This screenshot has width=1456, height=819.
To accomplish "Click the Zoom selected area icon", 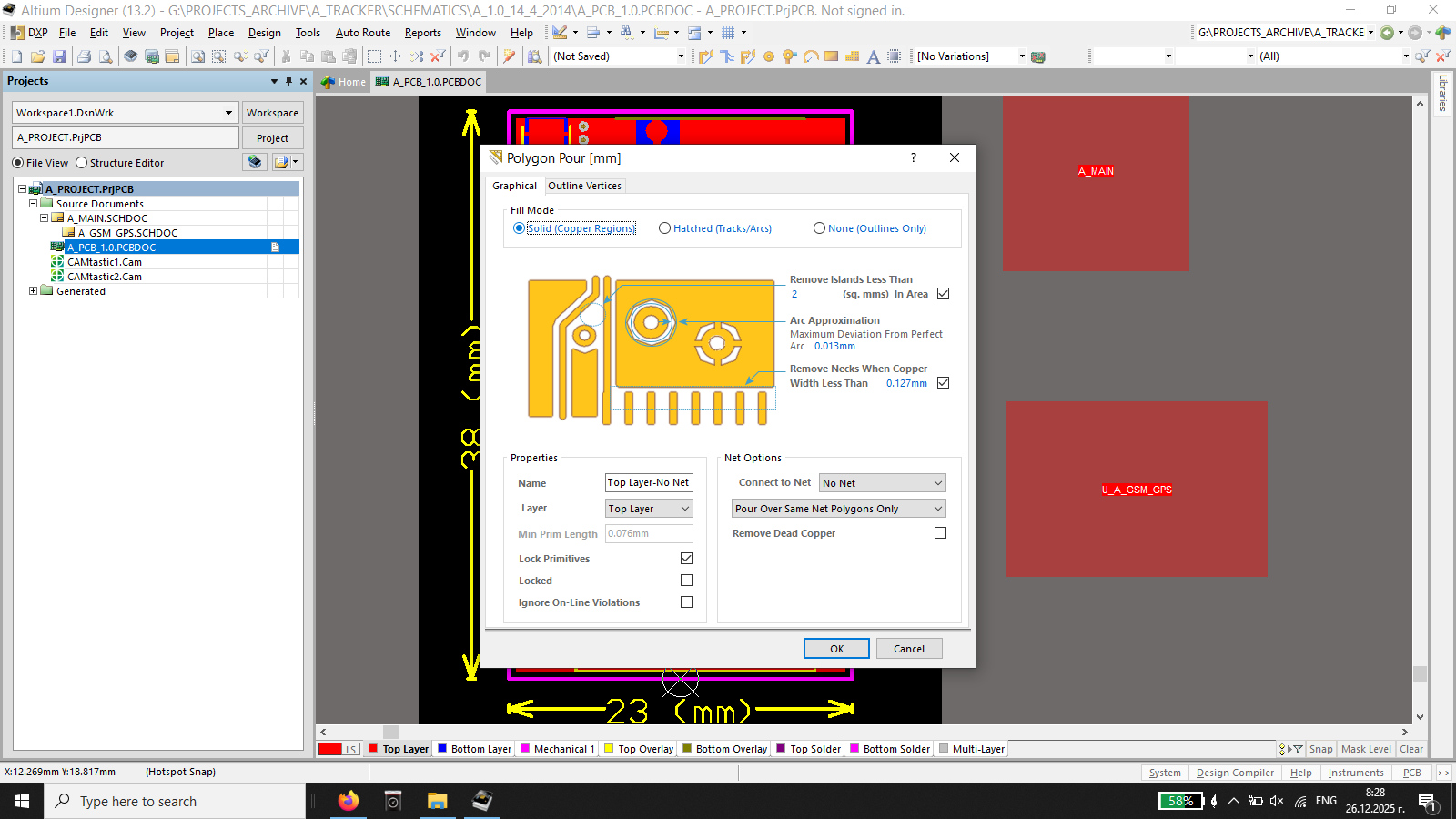I will (x=219, y=56).
